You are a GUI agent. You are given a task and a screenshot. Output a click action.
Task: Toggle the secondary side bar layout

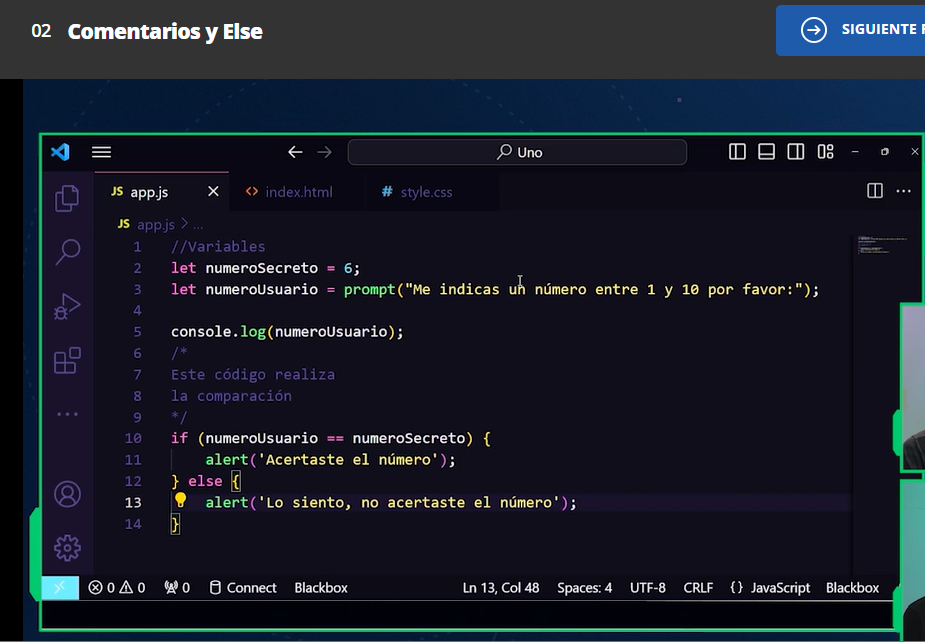[x=796, y=152]
